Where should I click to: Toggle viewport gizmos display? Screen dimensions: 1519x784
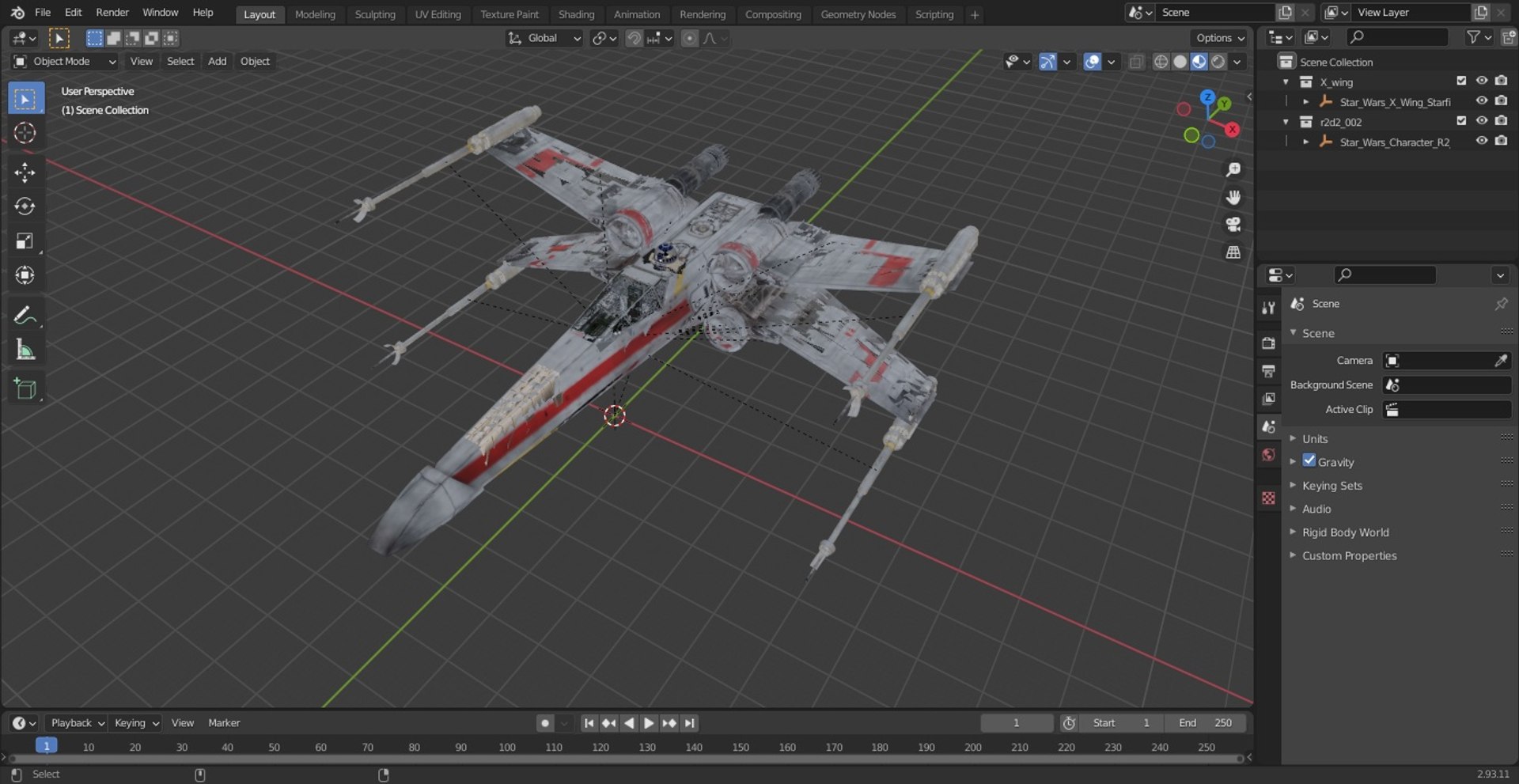(x=1047, y=62)
